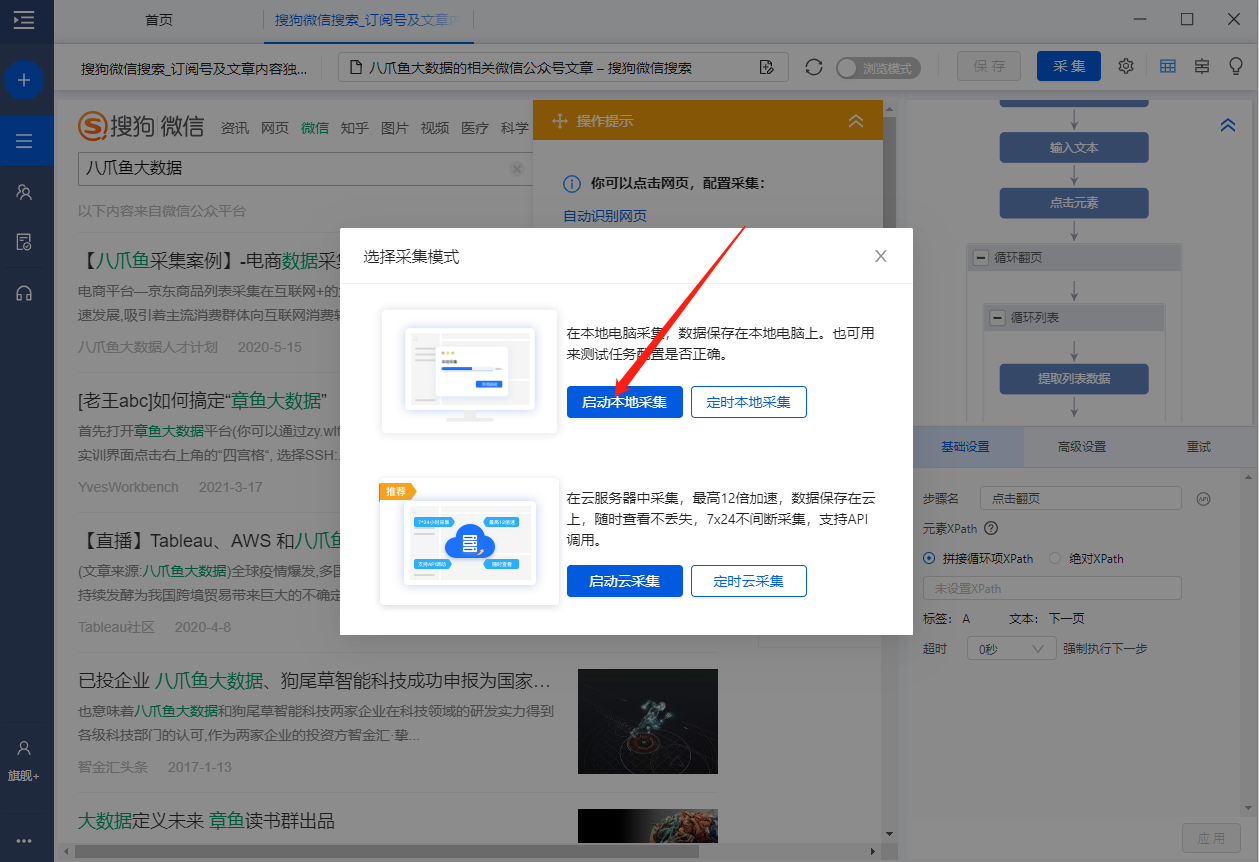This screenshot has height=862, width=1259.
Task: Close the 选择采集模式 dialog
Action: 881,256
